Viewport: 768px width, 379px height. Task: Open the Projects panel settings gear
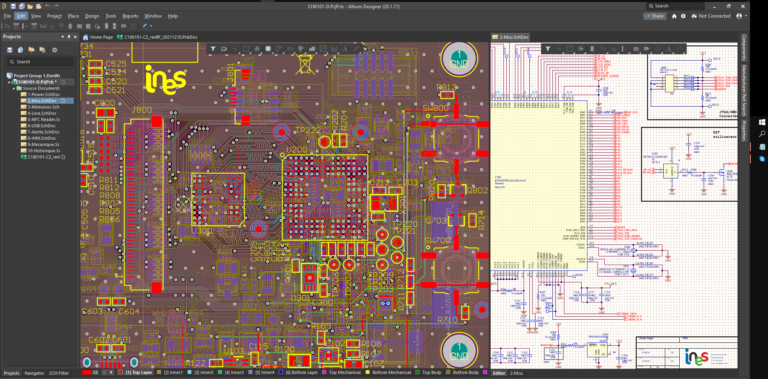[x=54, y=50]
